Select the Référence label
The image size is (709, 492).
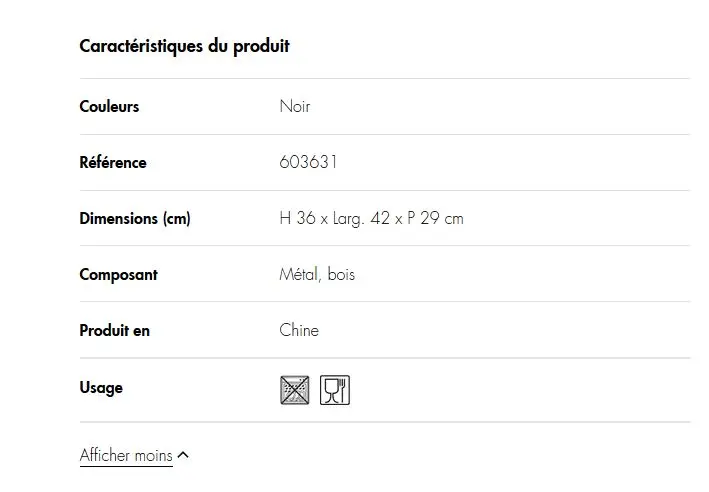click(113, 162)
